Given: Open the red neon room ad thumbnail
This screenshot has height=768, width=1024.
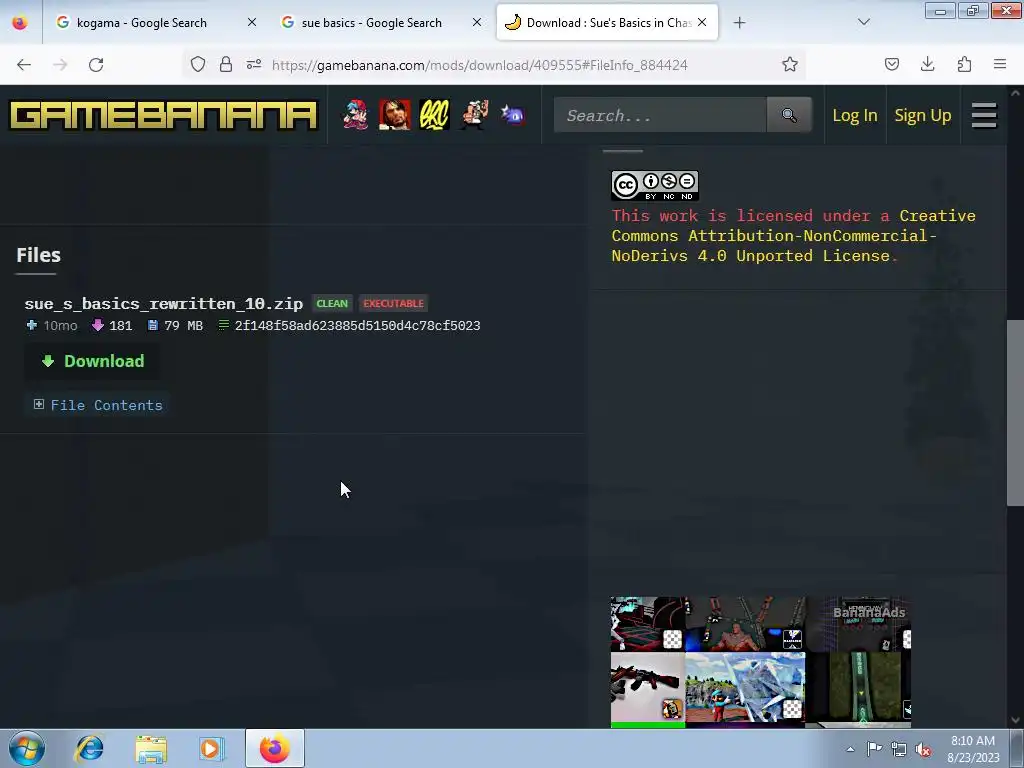Looking at the screenshot, I should (x=648, y=624).
